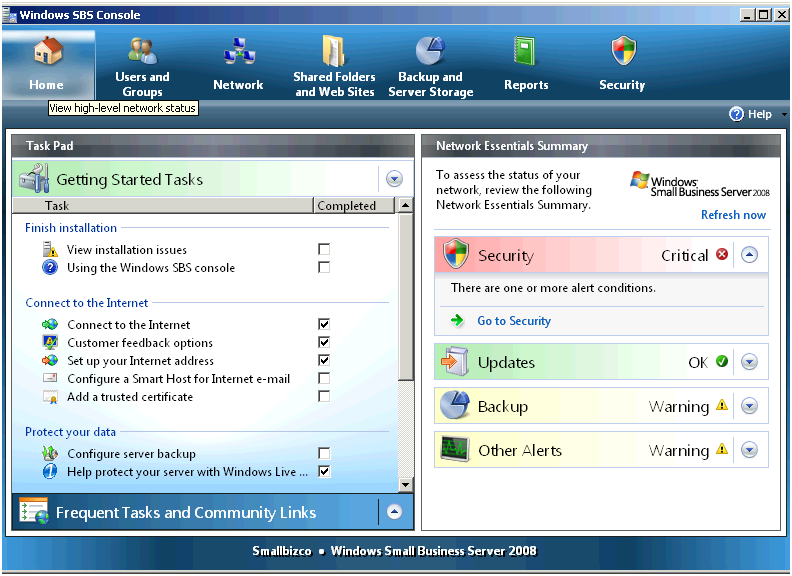Image resolution: width=792 pixels, height=576 pixels.
Task: Open the Home house icon
Action: [x=48, y=51]
